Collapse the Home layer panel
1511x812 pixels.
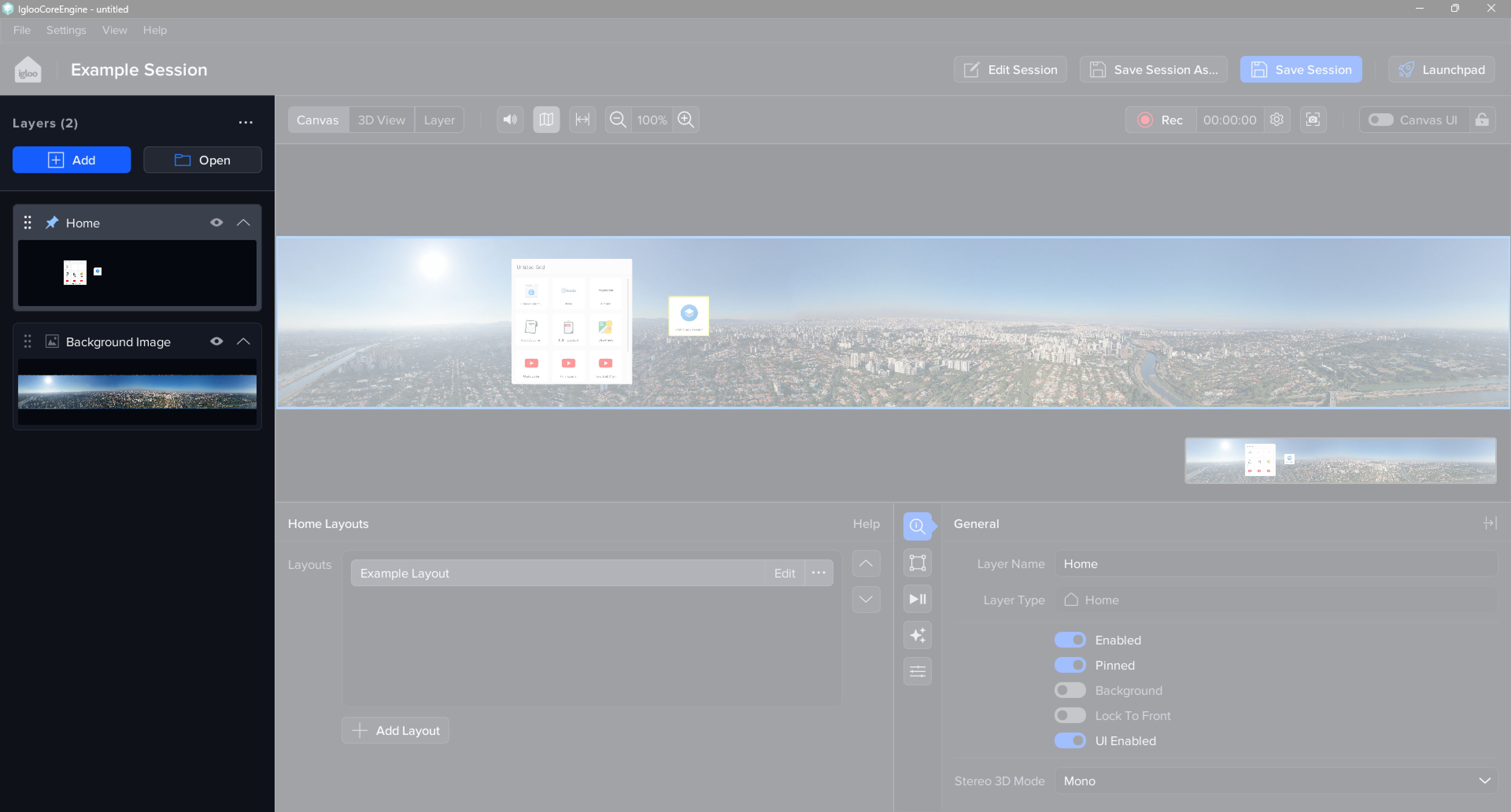click(244, 223)
